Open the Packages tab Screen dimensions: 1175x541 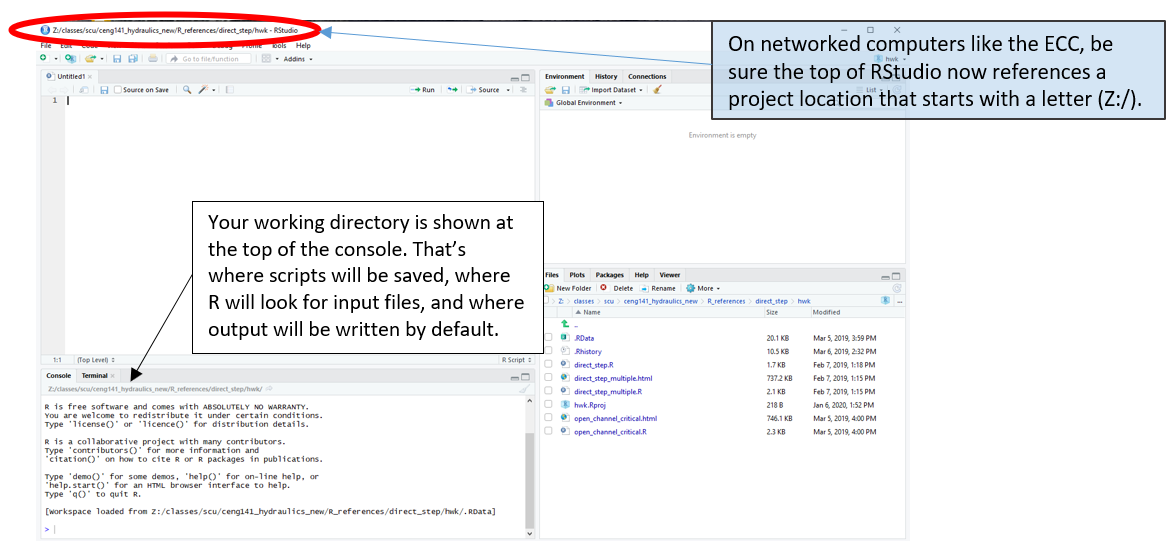[609, 275]
